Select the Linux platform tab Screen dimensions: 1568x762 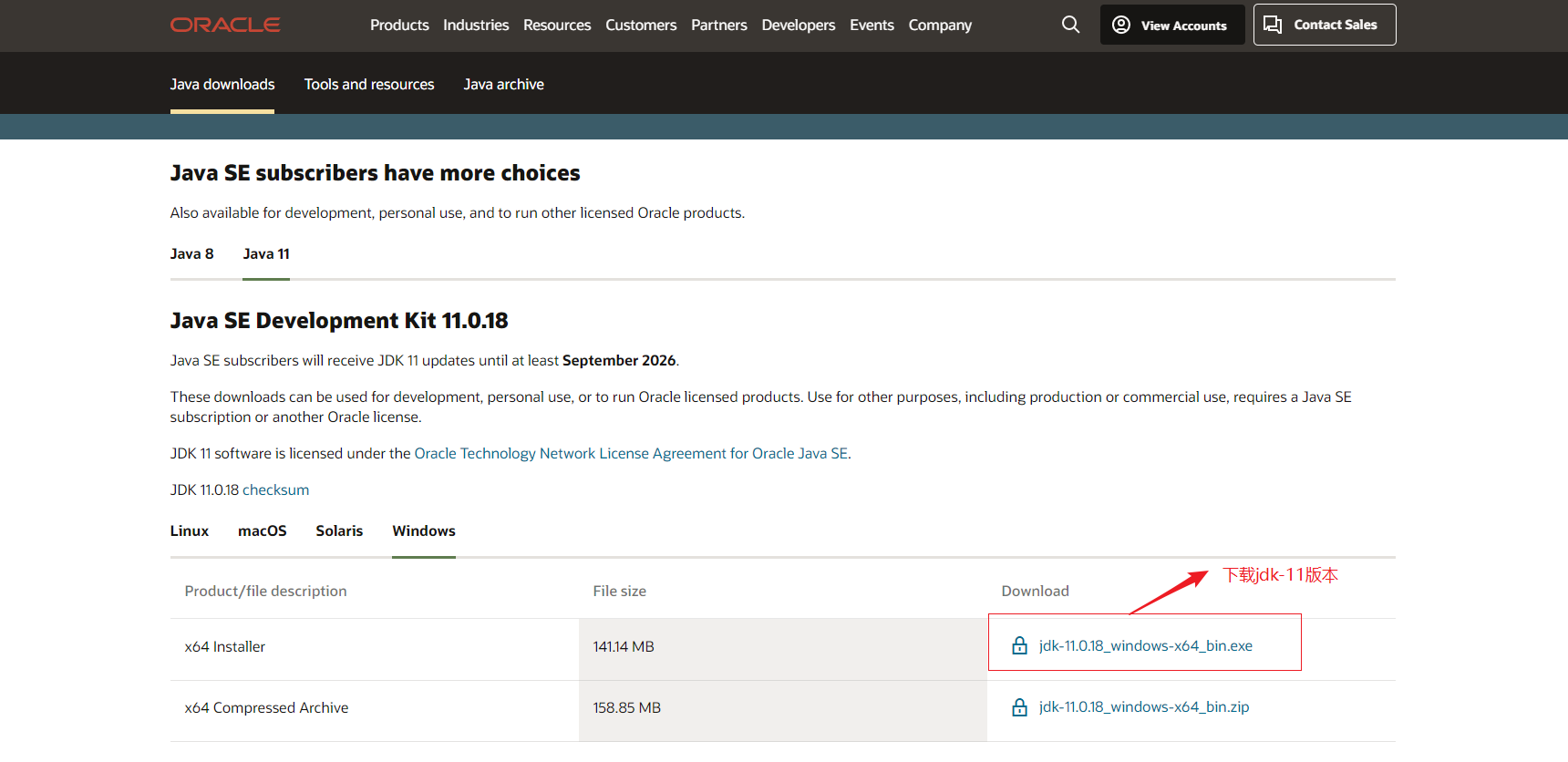click(190, 531)
